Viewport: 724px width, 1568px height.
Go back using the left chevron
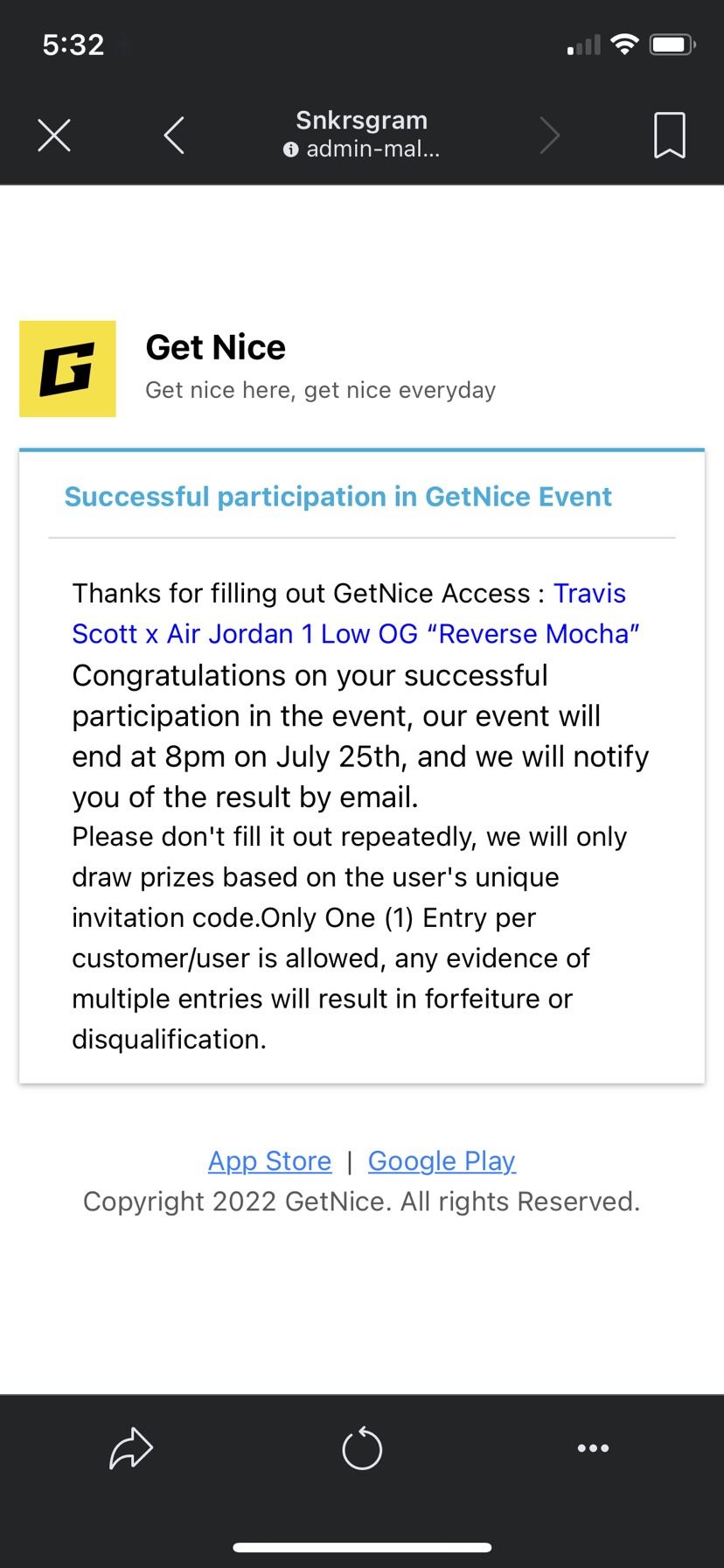pos(174,136)
